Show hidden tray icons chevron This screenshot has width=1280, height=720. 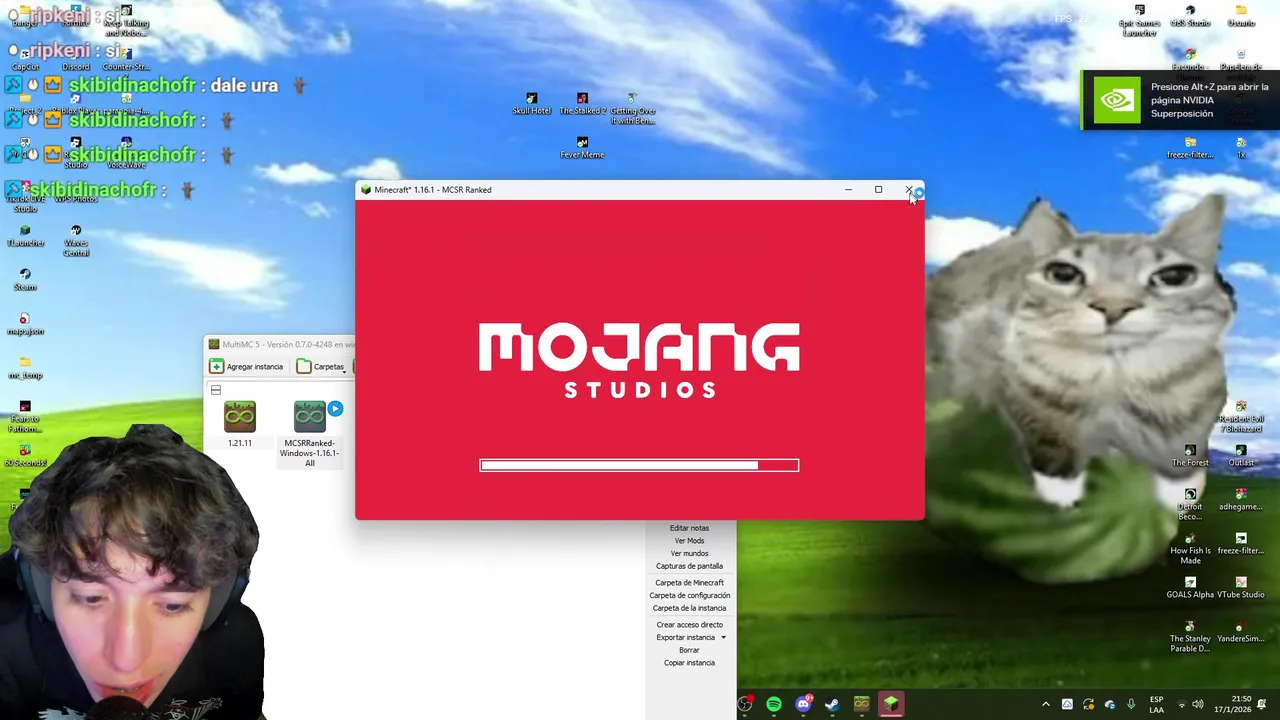(1046, 704)
